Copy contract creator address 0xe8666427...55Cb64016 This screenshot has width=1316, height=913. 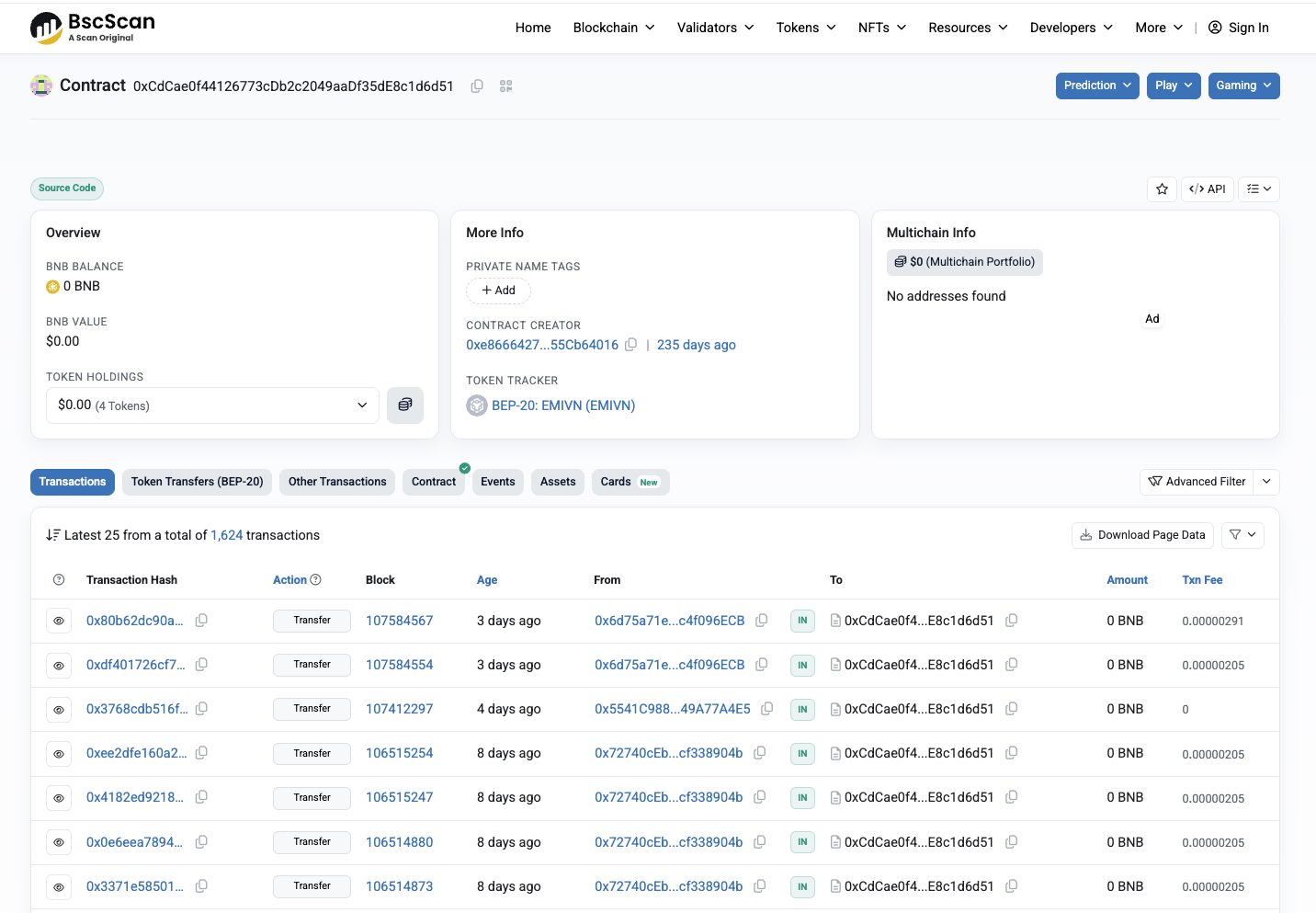[630, 345]
